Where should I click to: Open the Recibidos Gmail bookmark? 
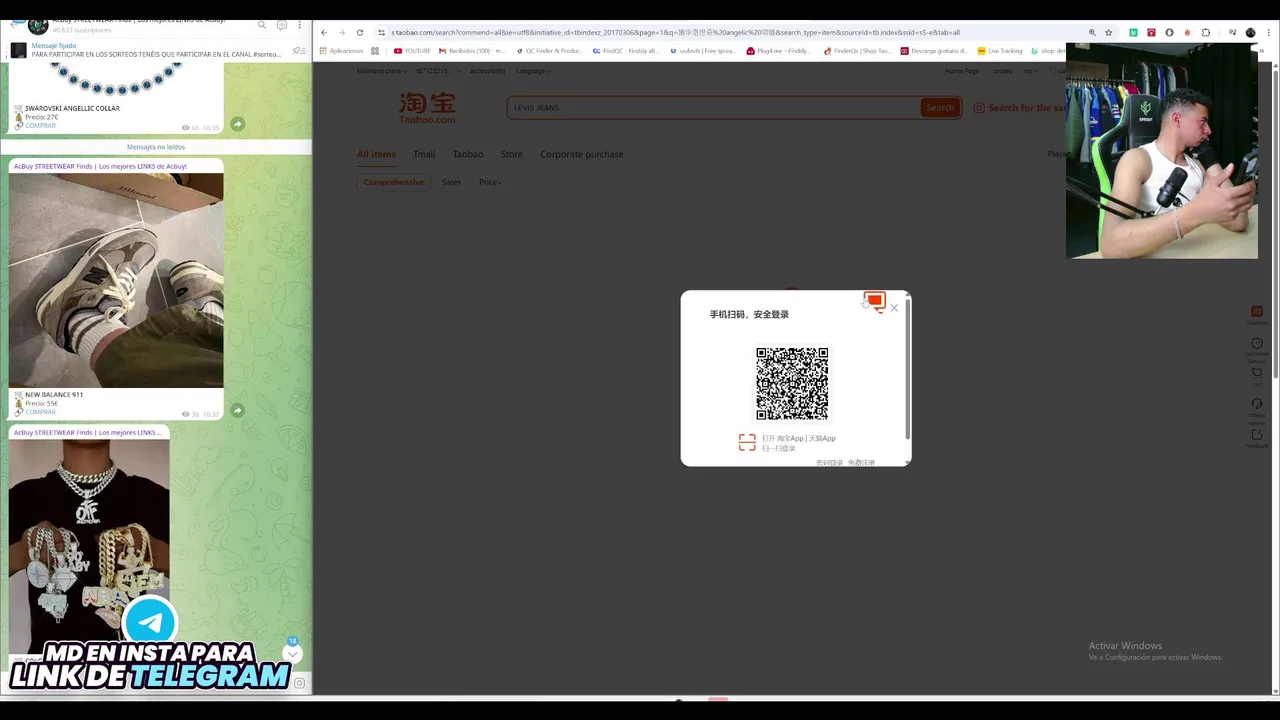[472, 50]
